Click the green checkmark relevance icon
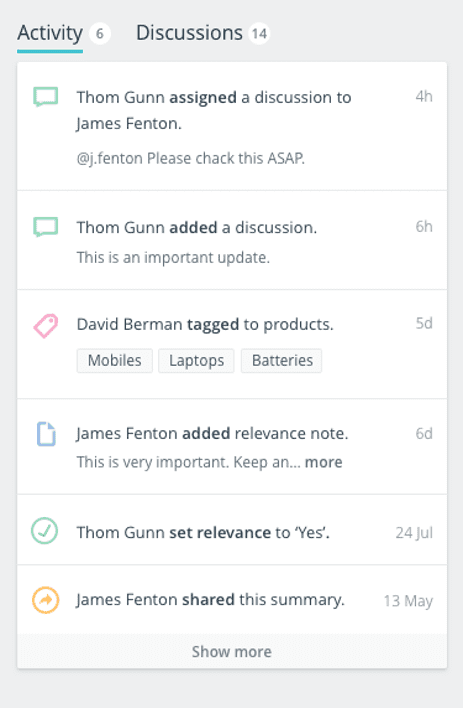Image resolution: width=463 pixels, height=708 pixels. pyautogui.click(x=45, y=531)
